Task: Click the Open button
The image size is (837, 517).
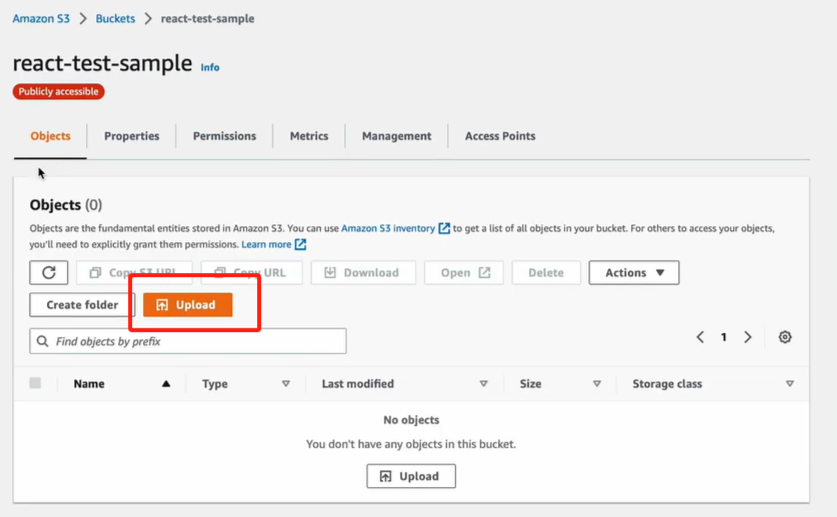Action: pyautogui.click(x=464, y=273)
